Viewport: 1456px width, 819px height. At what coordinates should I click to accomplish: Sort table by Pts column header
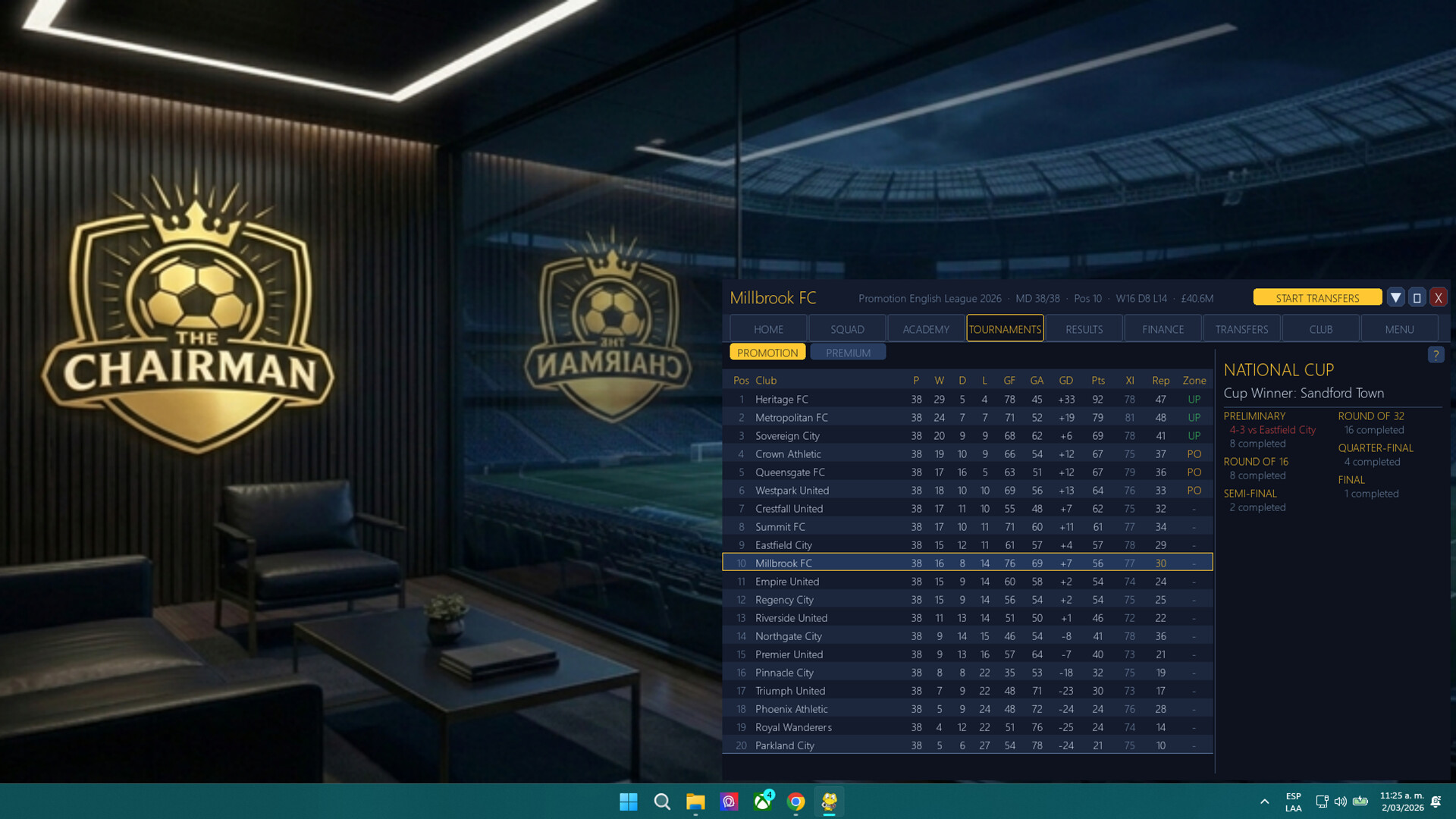(1097, 381)
